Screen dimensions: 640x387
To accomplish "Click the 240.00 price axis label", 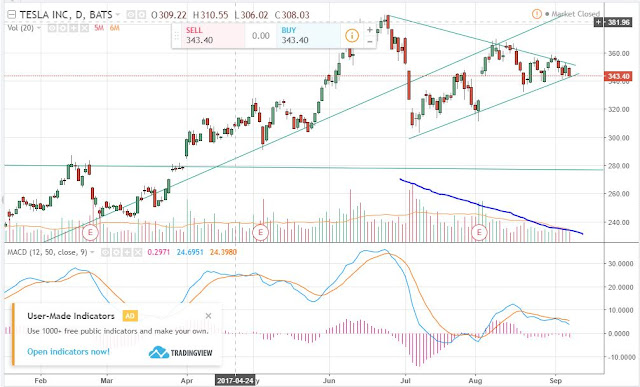I will pyautogui.click(x=619, y=222).
